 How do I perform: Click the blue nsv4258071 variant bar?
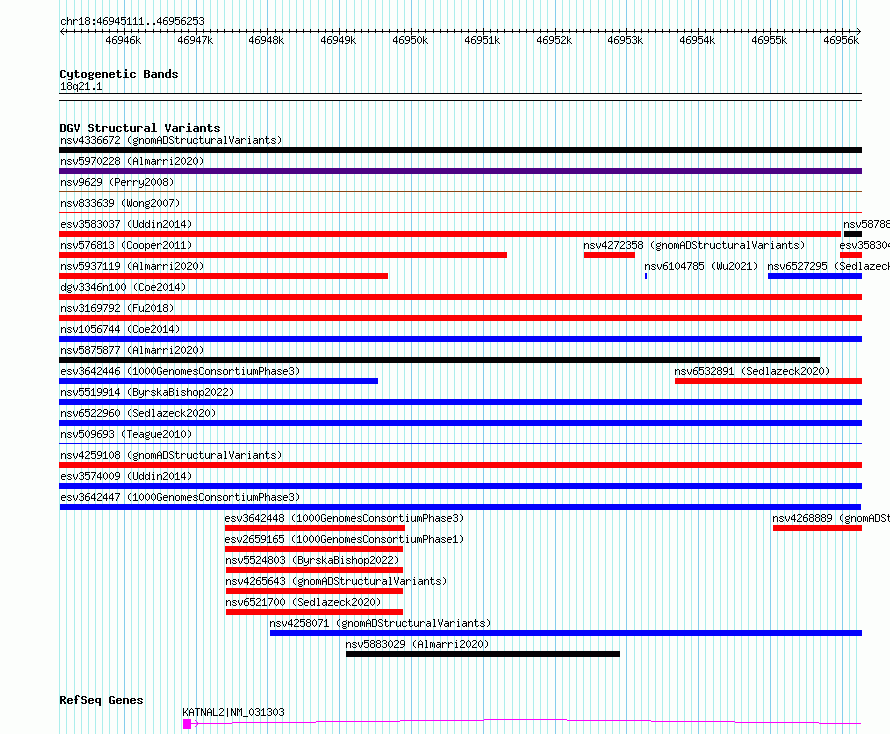coord(566,633)
